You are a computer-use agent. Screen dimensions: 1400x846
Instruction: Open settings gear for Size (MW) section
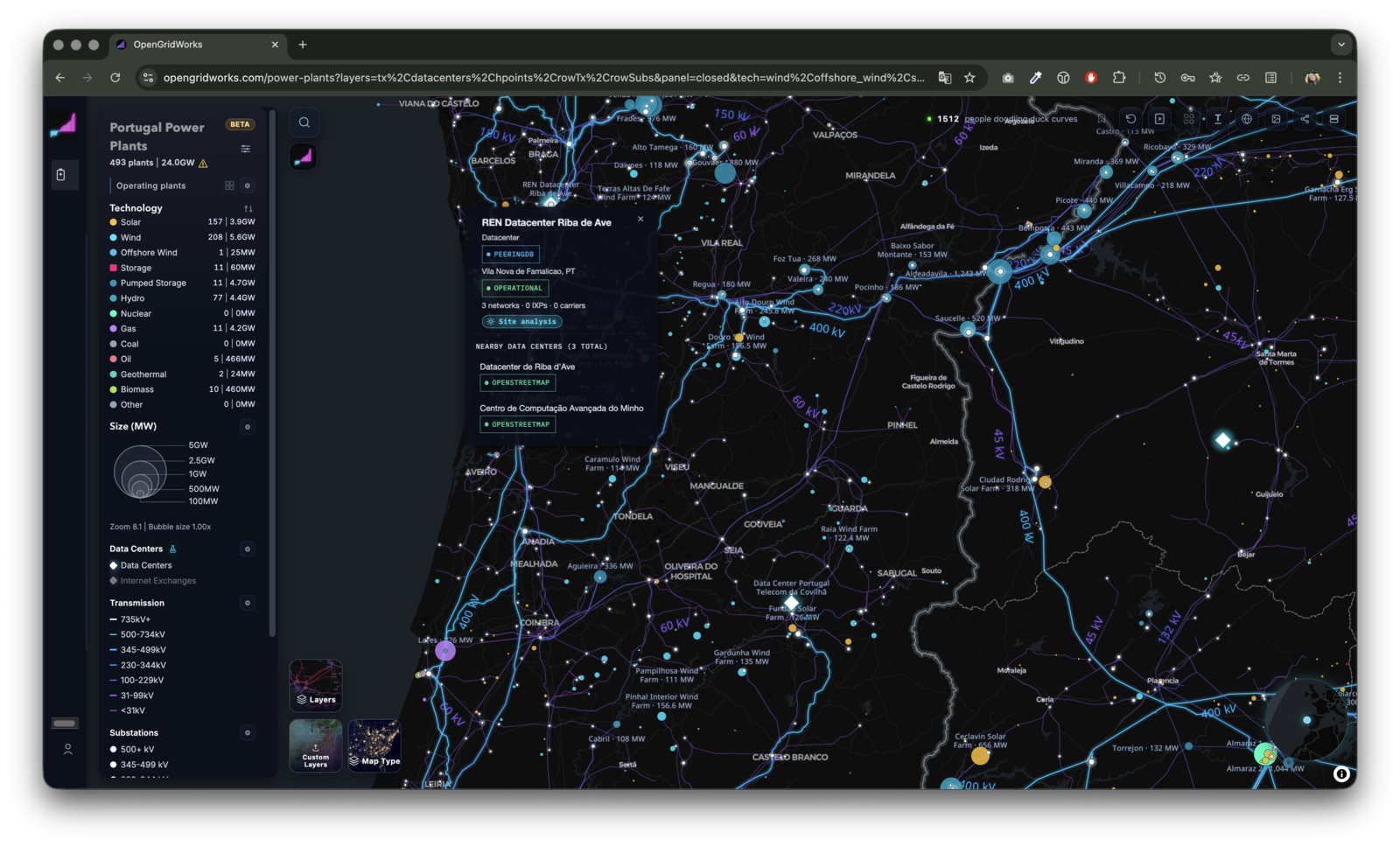[x=248, y=427]
